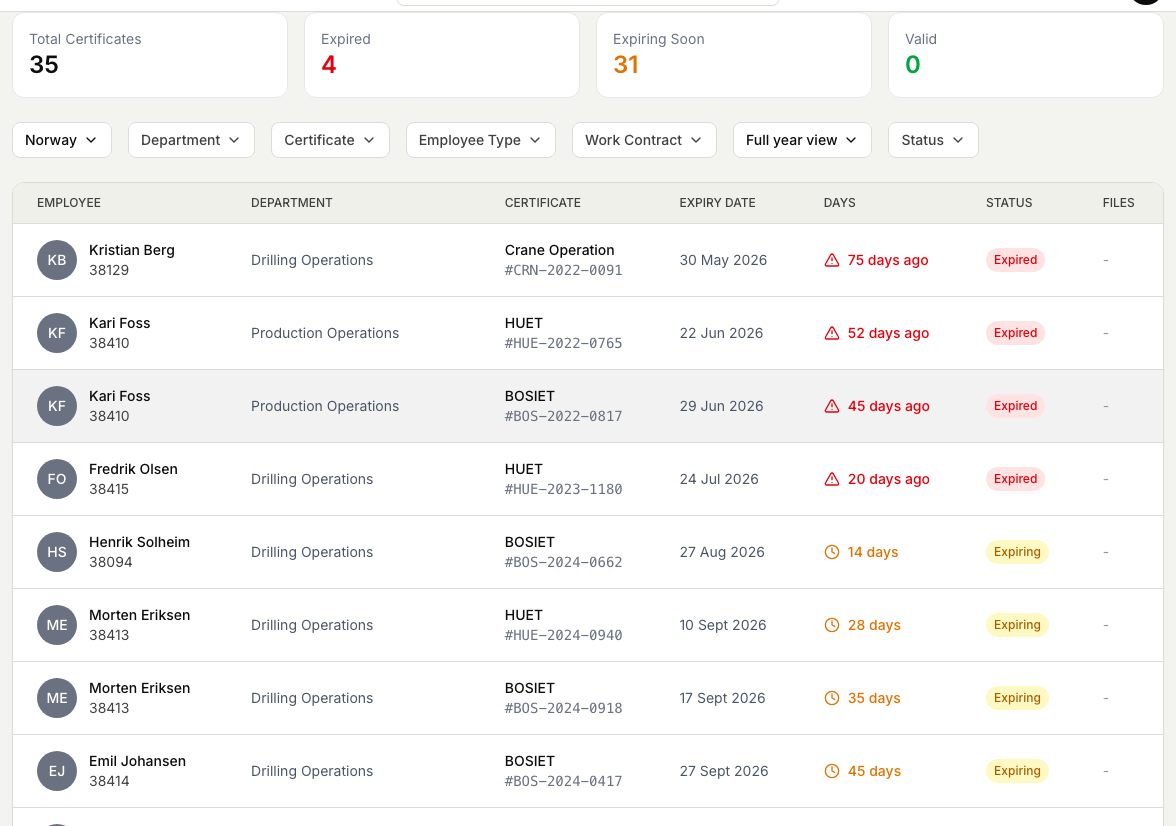Click the EJ avatar for Emil Johansen

point(57,771)
